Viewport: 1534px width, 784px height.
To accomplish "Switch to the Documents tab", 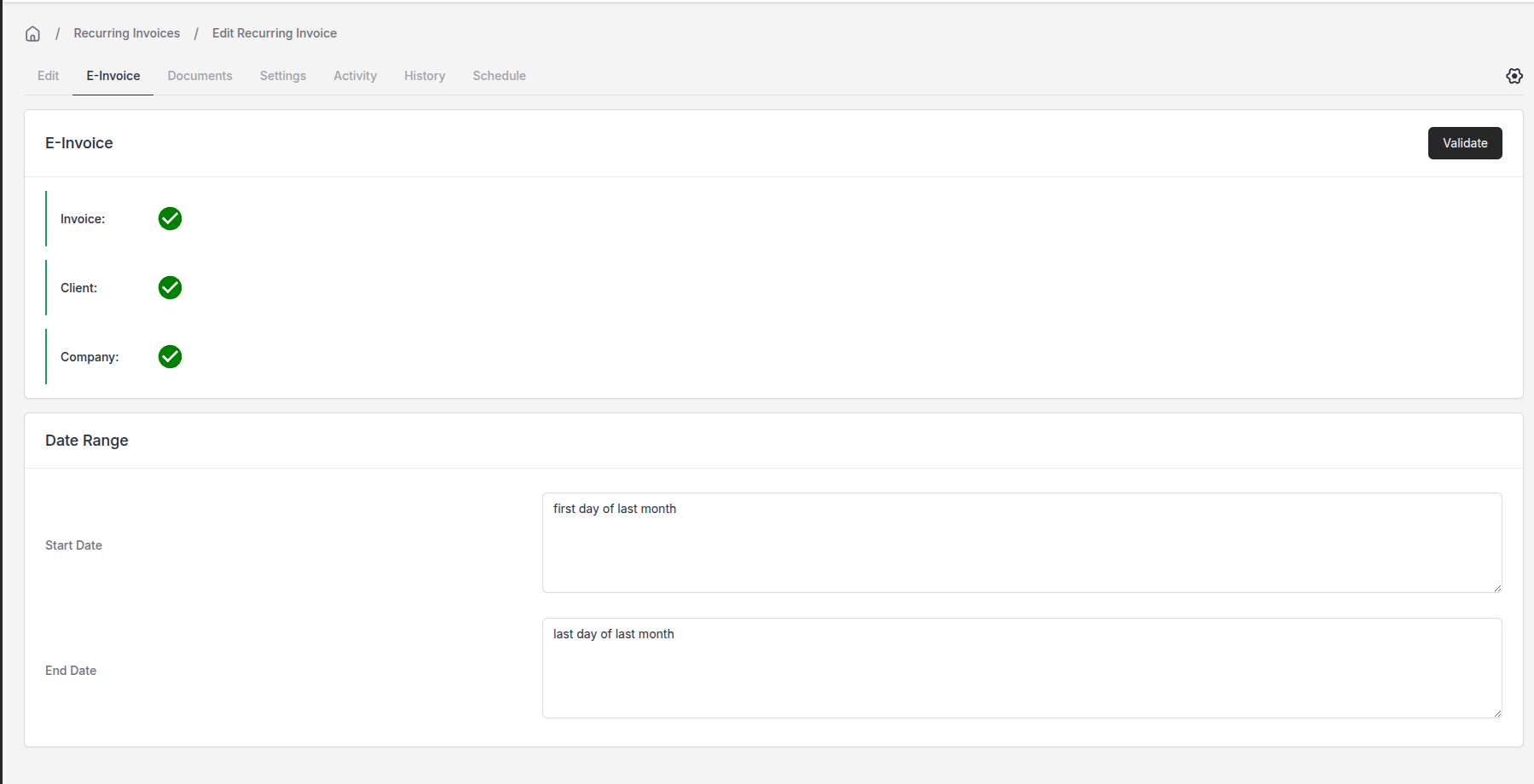I will click(x=200, y=75).
